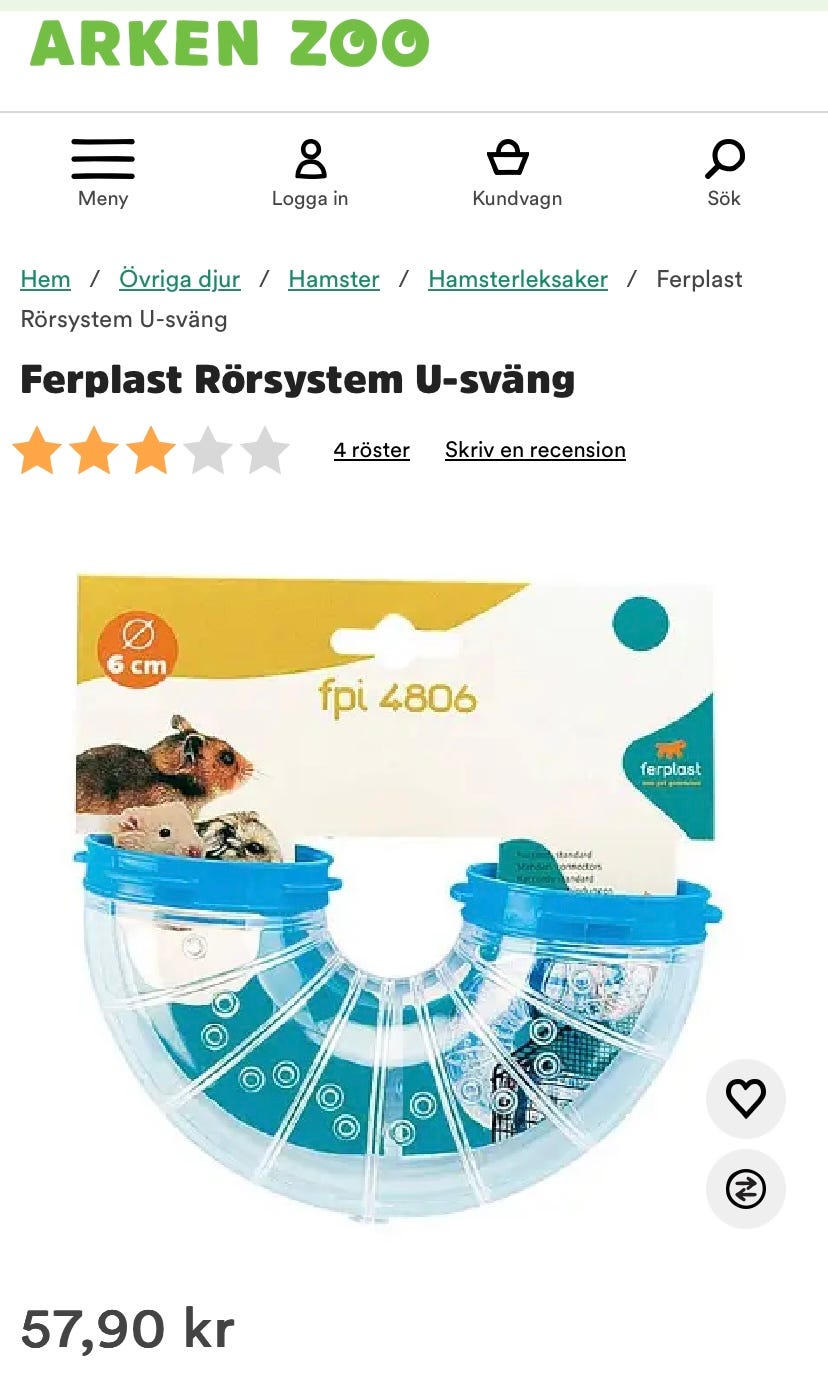
Task: Open the Kundvagn basket icon
Action: [508, 158]
